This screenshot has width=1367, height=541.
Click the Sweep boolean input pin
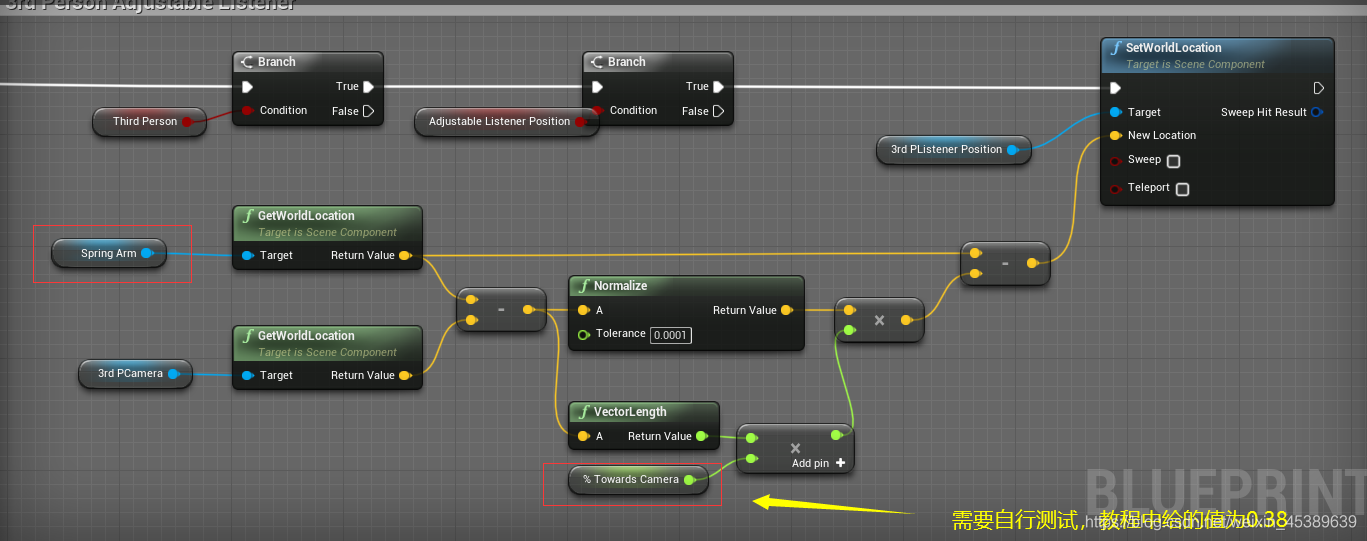1115,160
